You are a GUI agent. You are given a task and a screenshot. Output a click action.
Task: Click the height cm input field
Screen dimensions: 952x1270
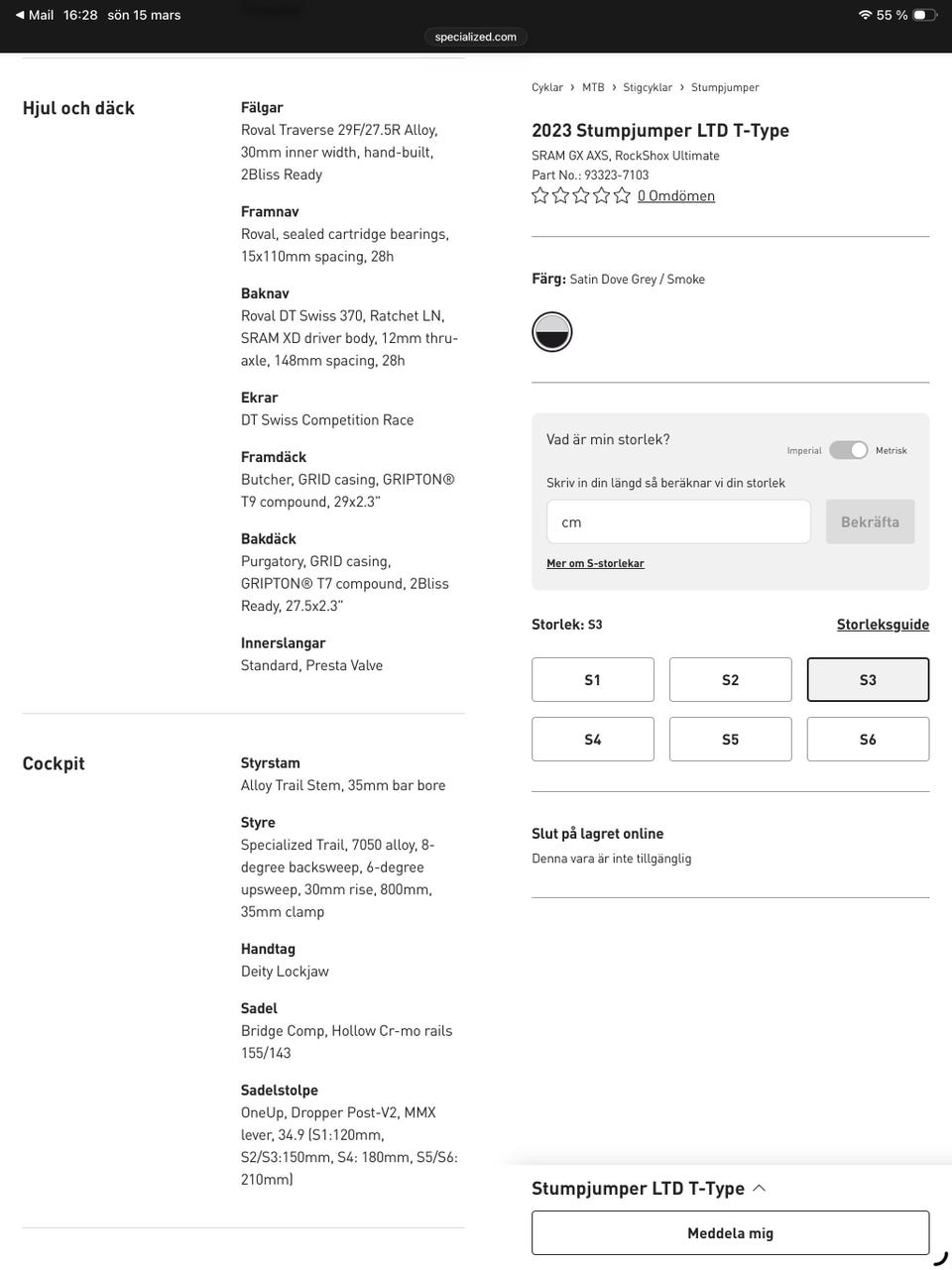[x=678, y=521]
